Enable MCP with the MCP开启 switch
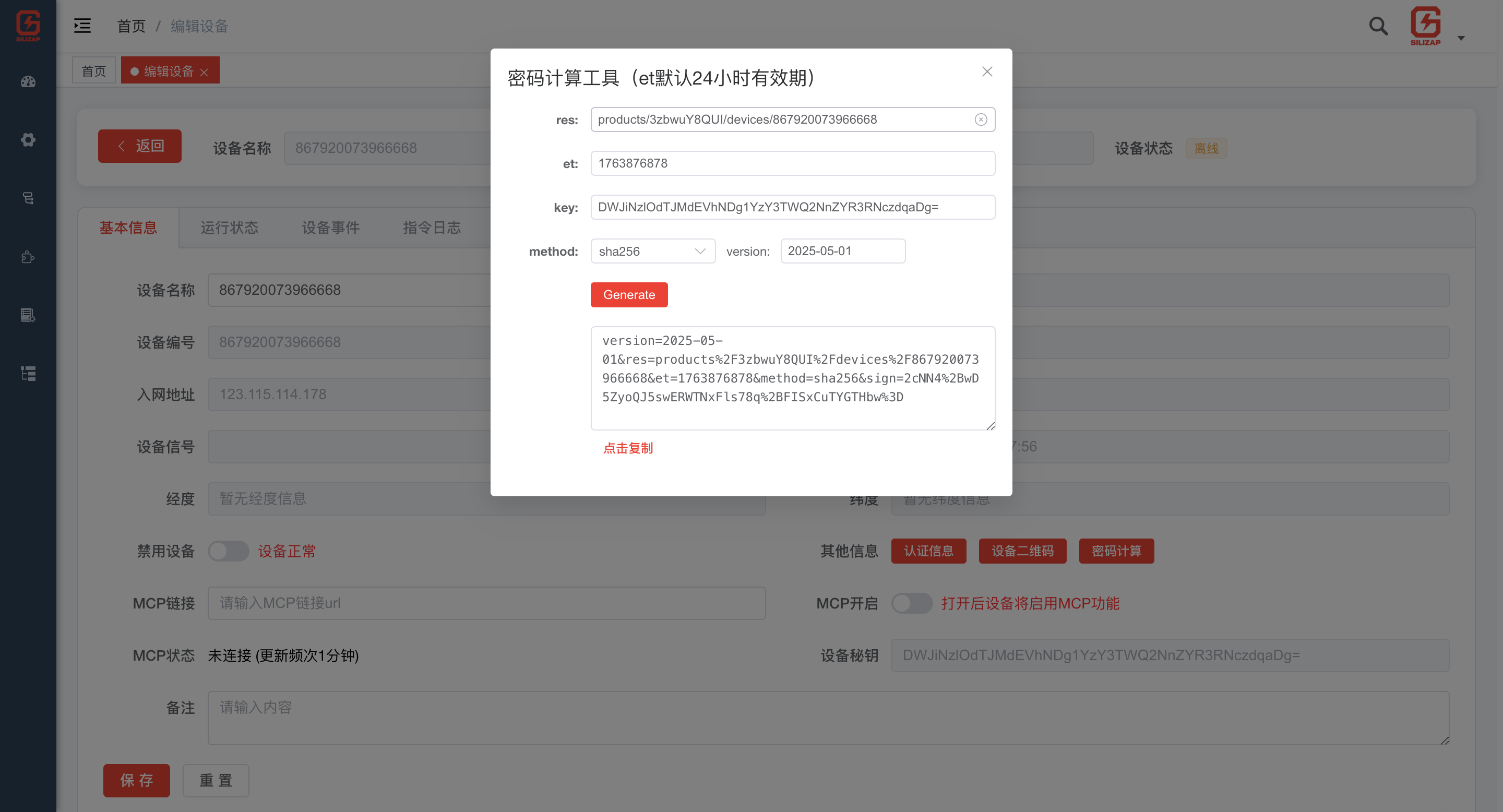The image size is (1503, 812). coord(912,604)
